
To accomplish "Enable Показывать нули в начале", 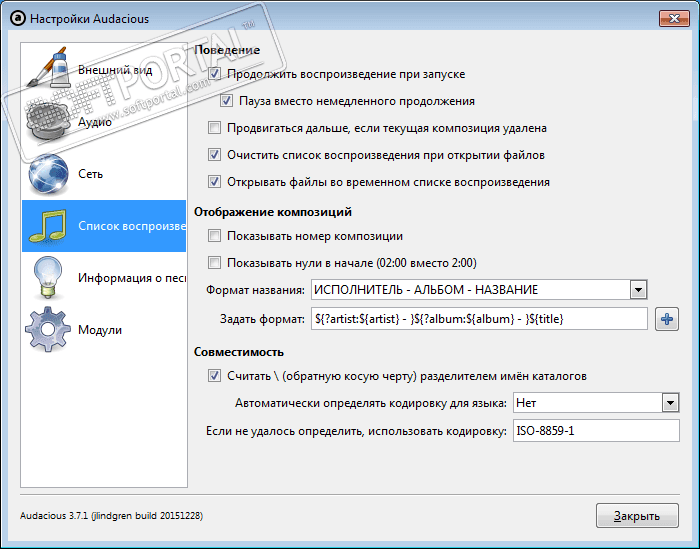I will [215, 262].
